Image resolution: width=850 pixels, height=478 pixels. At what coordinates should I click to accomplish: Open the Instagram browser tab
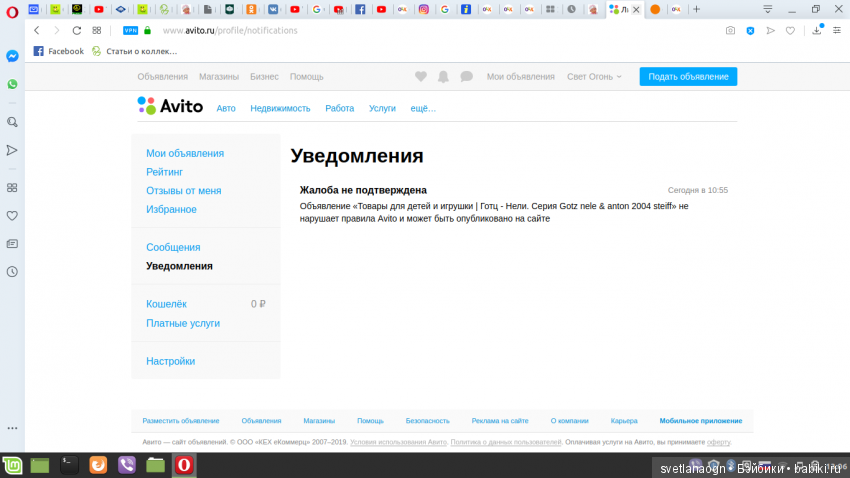coord(423,9)
